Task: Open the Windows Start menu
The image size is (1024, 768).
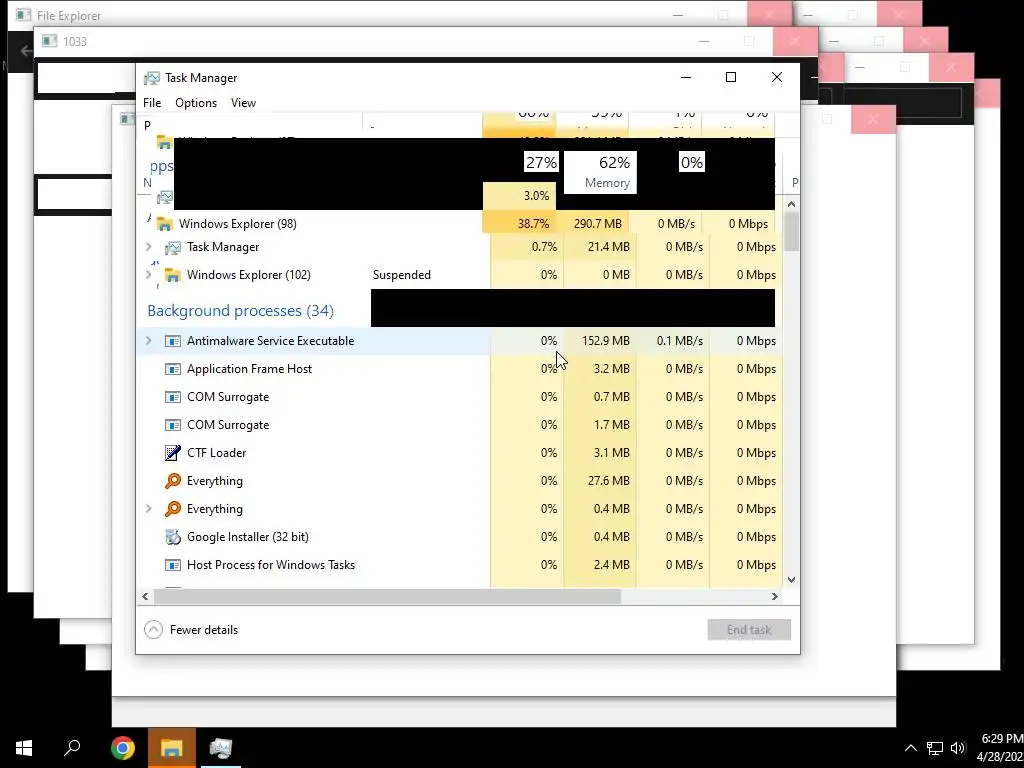Action: [x=24, y=748]
